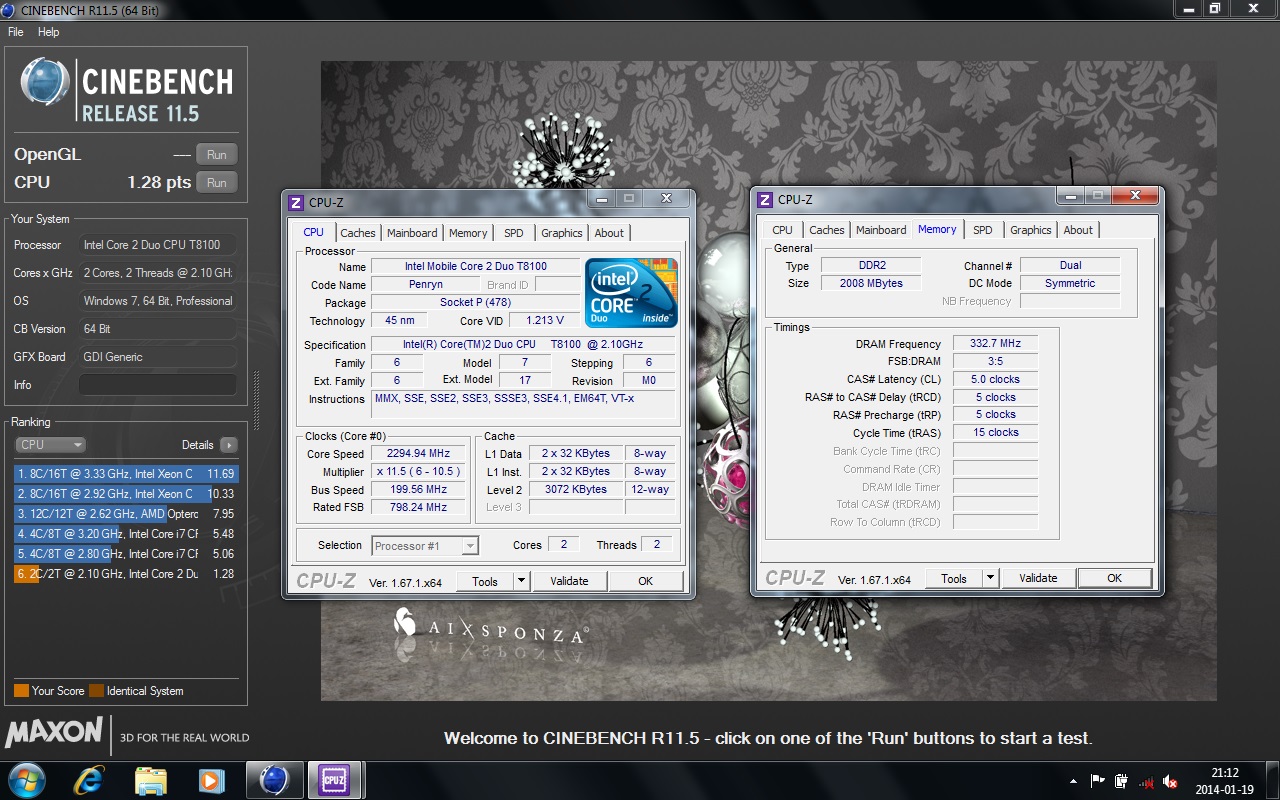Viewport: 1280px width, 800px height.
Task: Launch Internet Explorer from taskbar
Action: coord(90,780)
